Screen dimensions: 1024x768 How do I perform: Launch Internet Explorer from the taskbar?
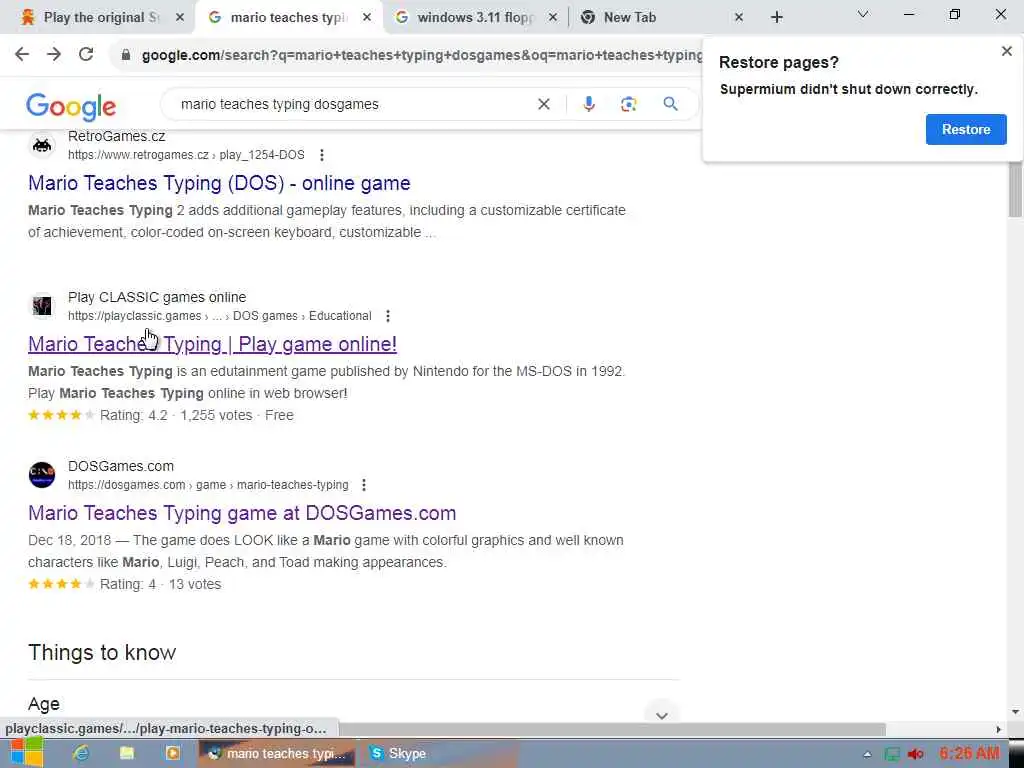tap(81, 753)
